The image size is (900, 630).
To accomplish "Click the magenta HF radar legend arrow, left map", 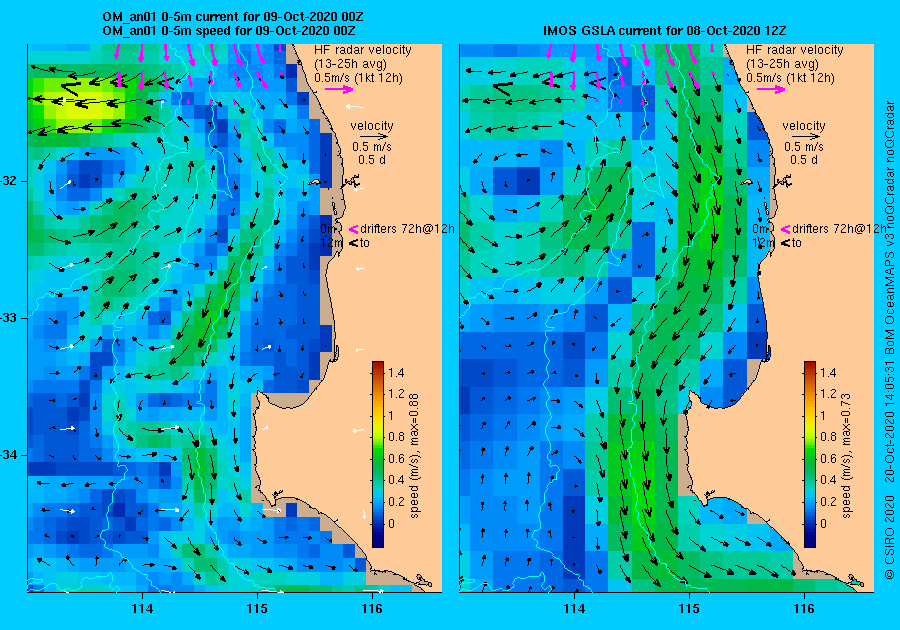I will [339, 90].
